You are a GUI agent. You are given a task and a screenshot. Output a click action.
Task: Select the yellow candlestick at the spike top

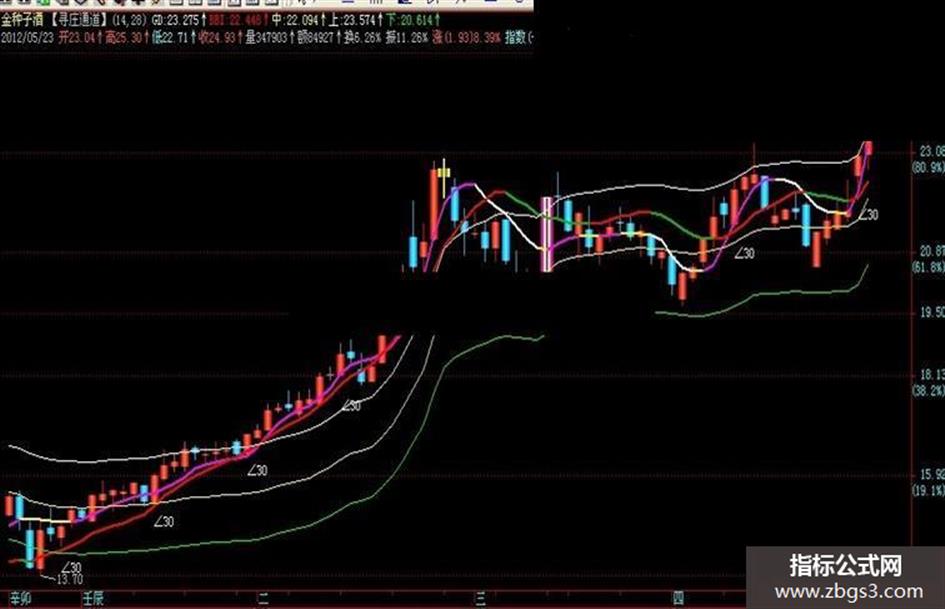pos(444,173)
